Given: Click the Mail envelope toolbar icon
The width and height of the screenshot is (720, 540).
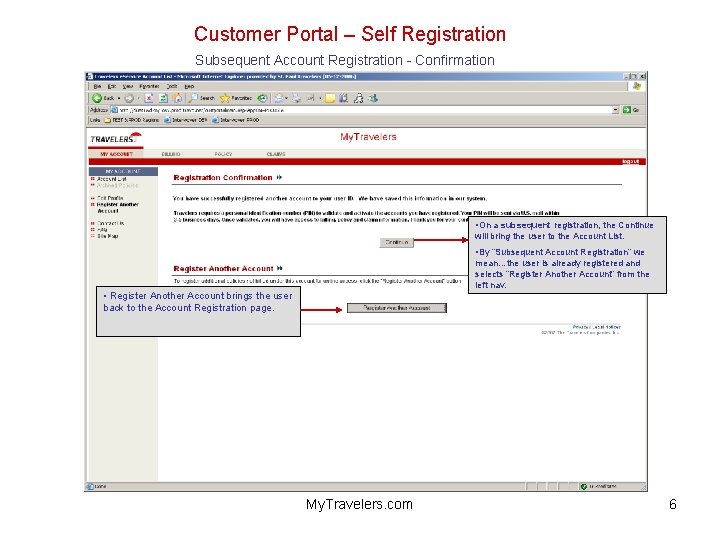Looking at the screenshot, I should click(x=279, y=98).
